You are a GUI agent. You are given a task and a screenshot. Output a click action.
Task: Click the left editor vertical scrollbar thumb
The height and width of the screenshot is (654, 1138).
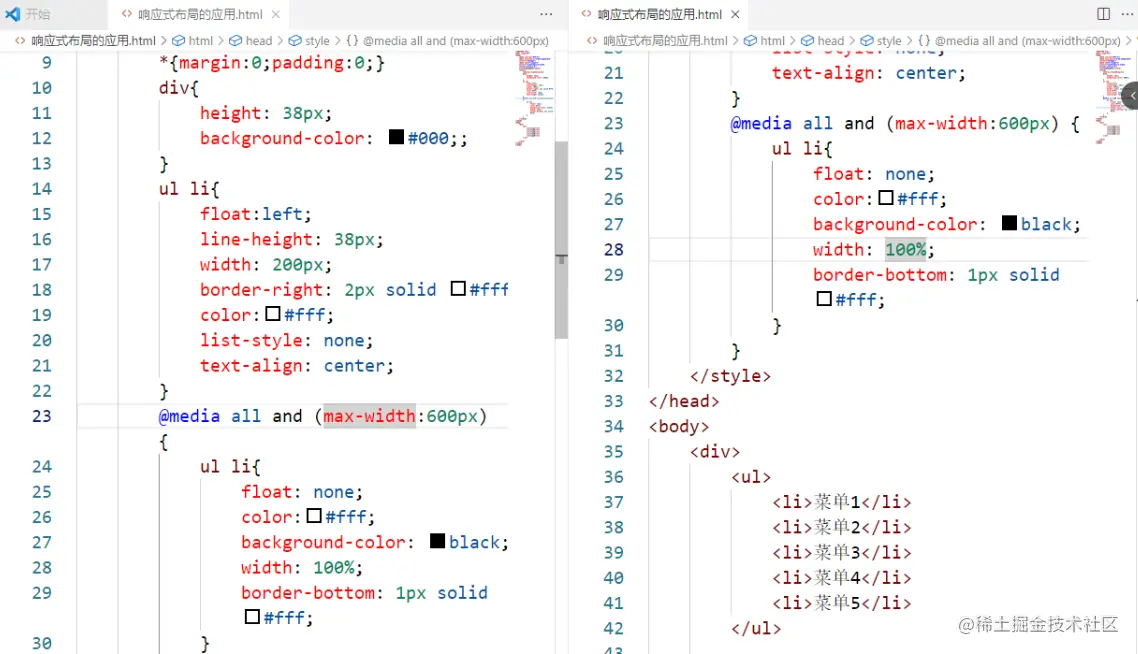[x=561, y=240]
